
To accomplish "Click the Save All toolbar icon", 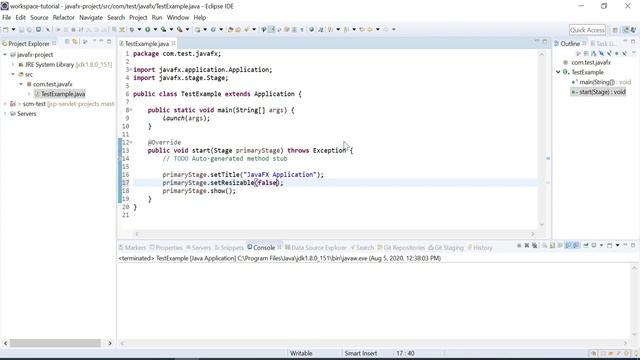I will 29,29.
